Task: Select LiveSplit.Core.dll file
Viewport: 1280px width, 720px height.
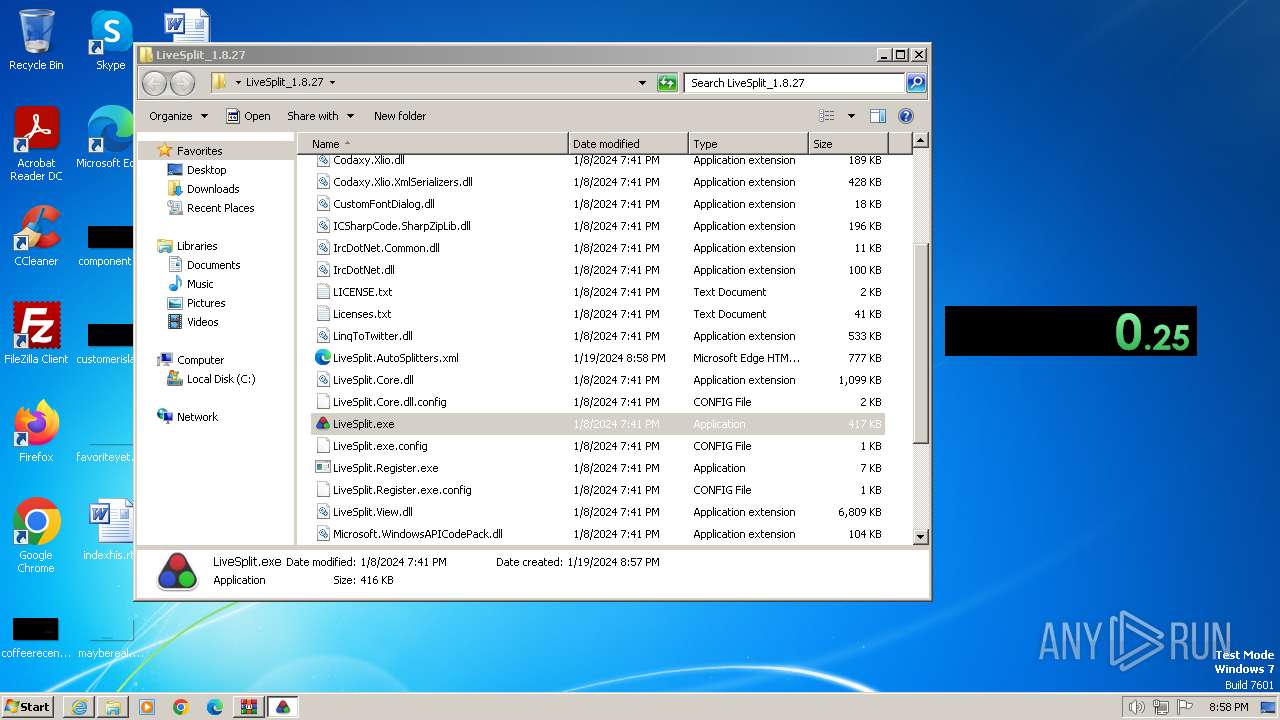Action: 597,380
